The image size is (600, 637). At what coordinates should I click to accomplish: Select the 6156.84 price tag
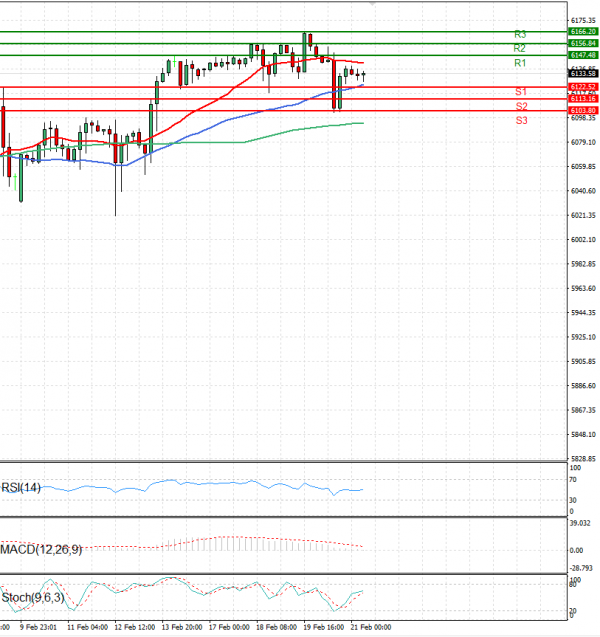click(583, 43)
